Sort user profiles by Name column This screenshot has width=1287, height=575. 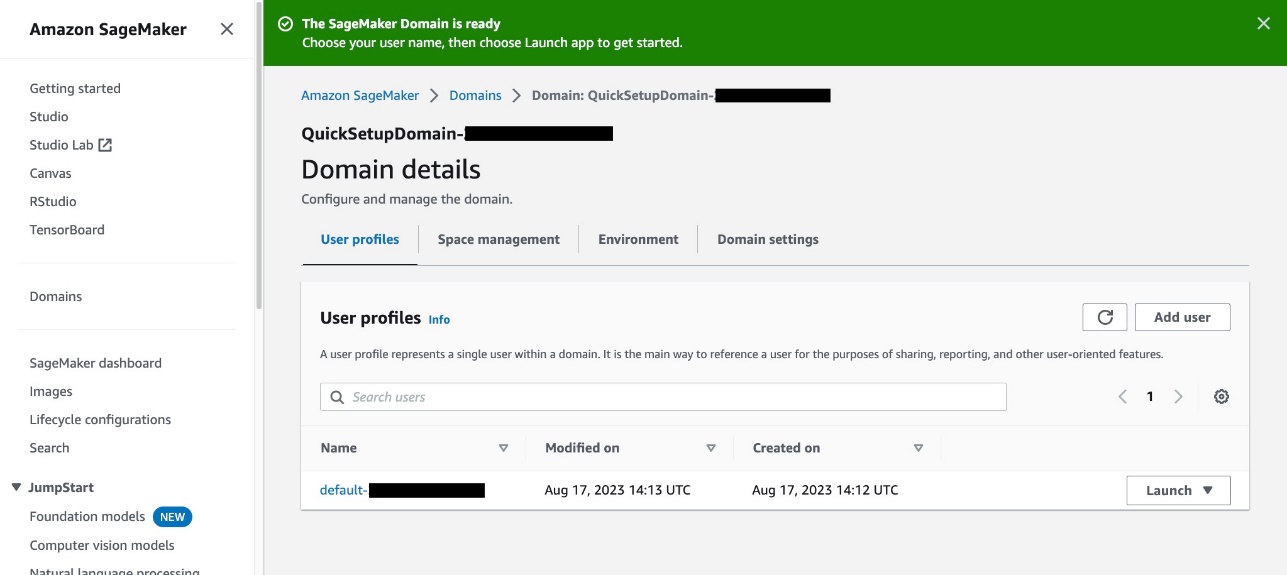pyautogui.click(x=503, y=448)
